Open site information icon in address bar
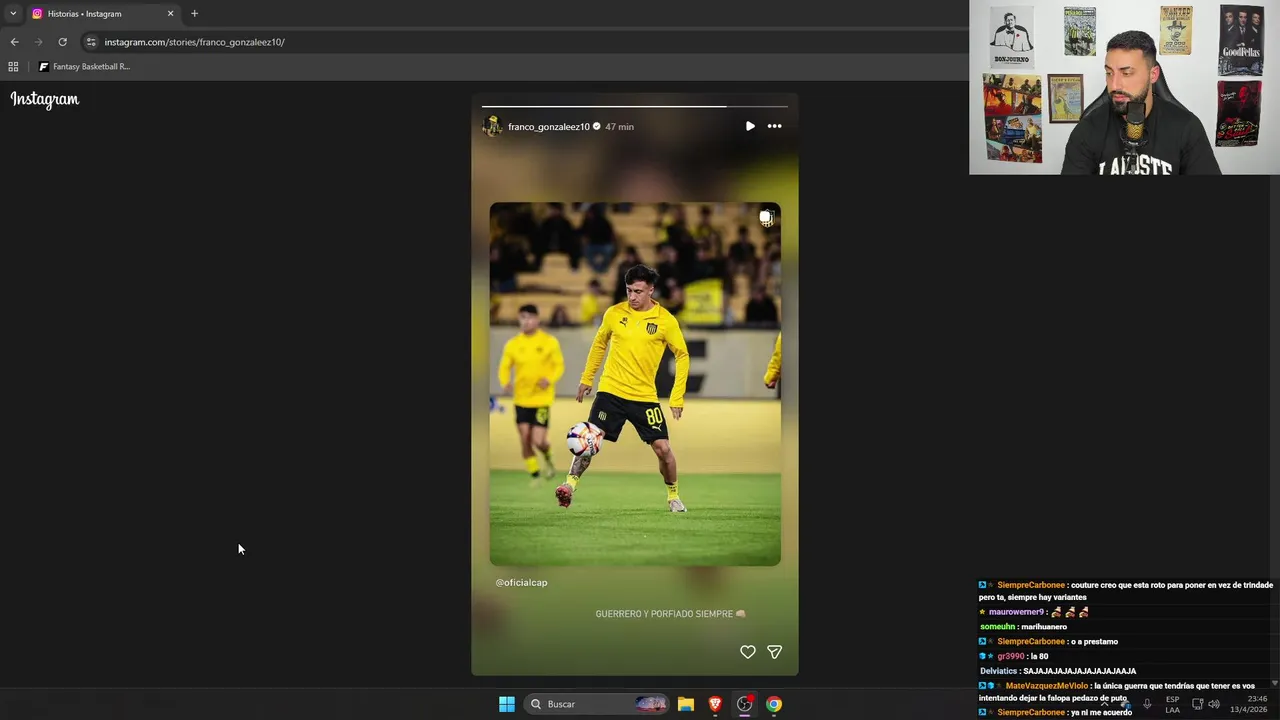The height and width of the screenshot is (720, 1280). pyautogui.click(x=91, y=42)
